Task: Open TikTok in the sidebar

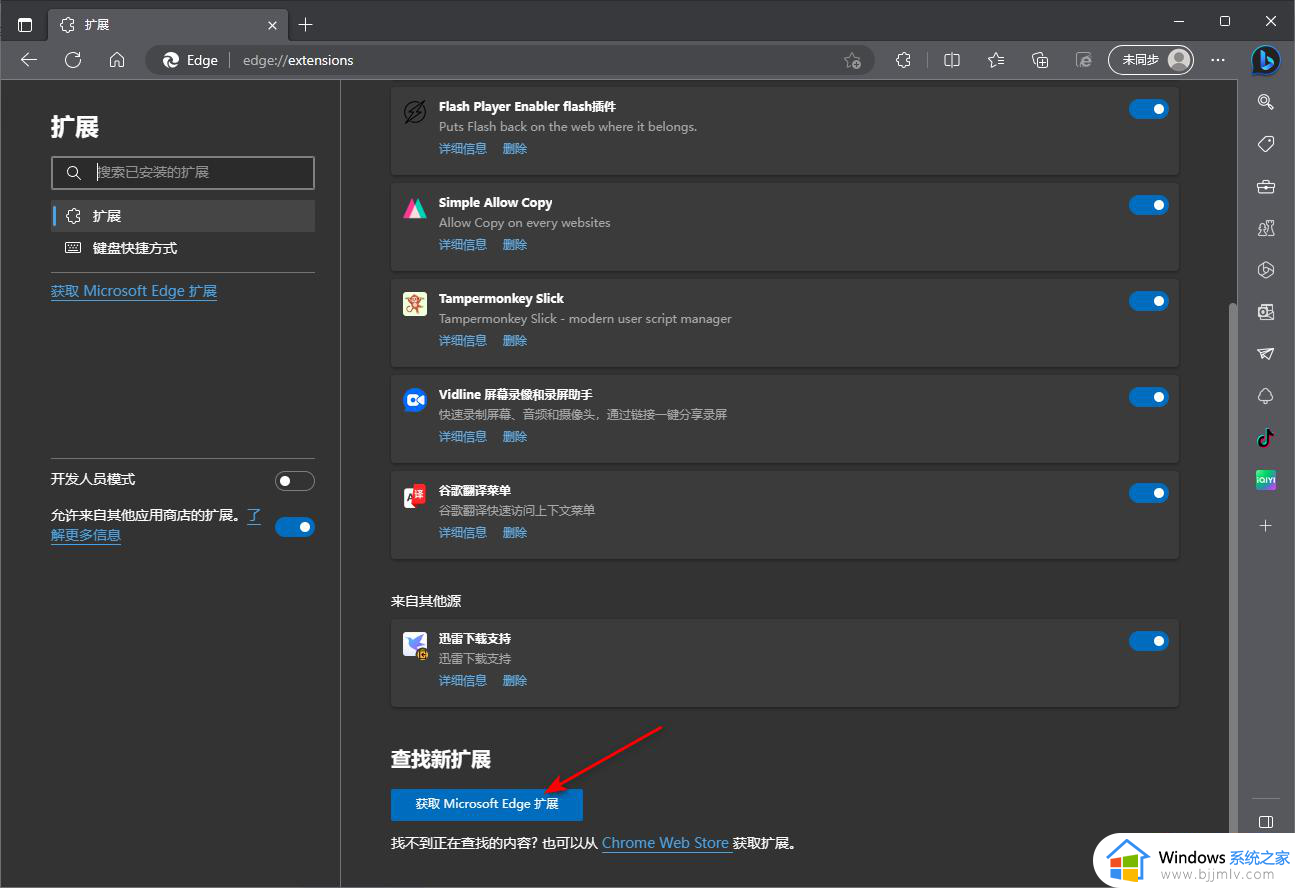Action: click(1266, 438)
